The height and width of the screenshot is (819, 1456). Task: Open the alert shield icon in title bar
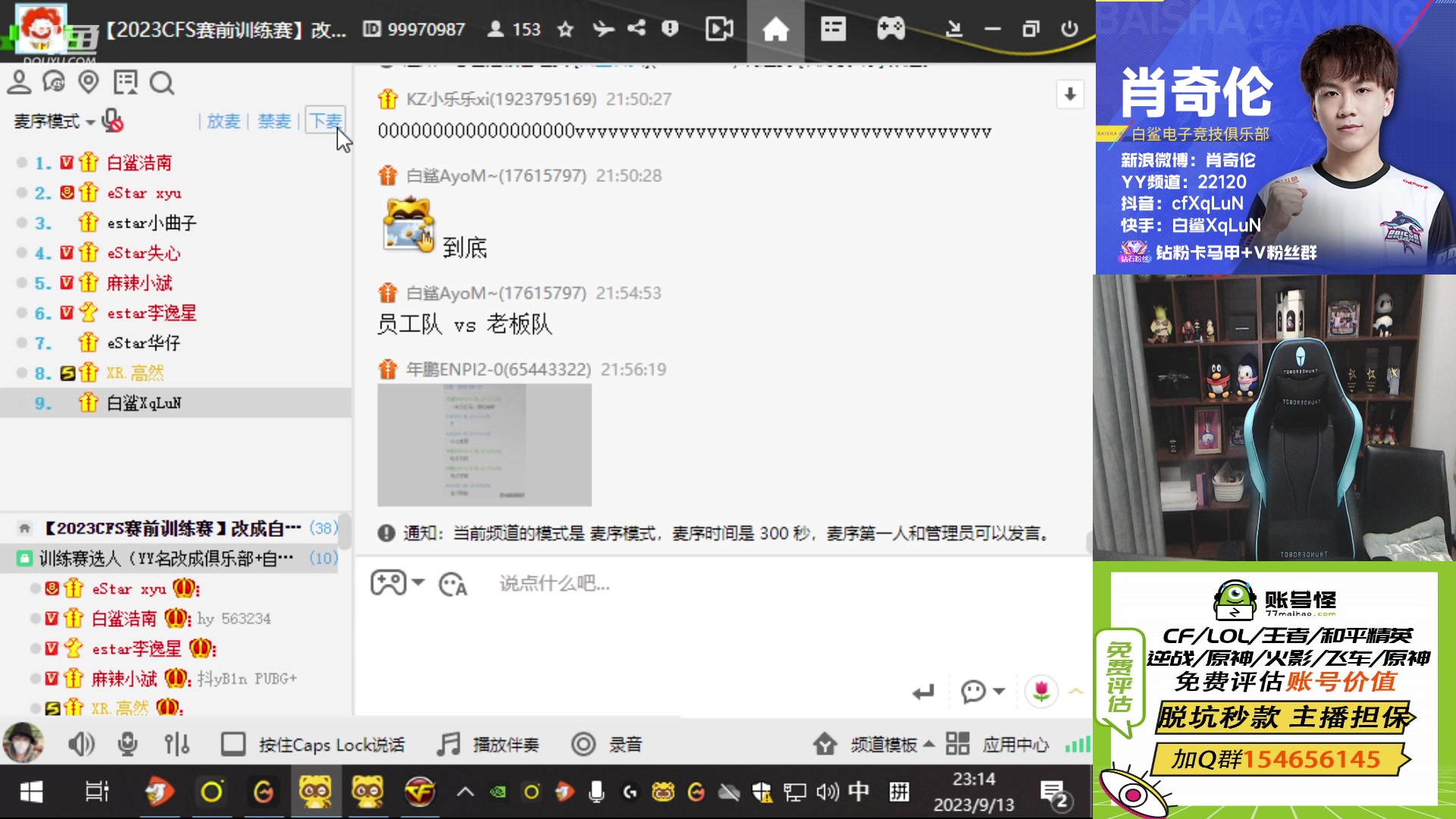[x=670, y=29]
